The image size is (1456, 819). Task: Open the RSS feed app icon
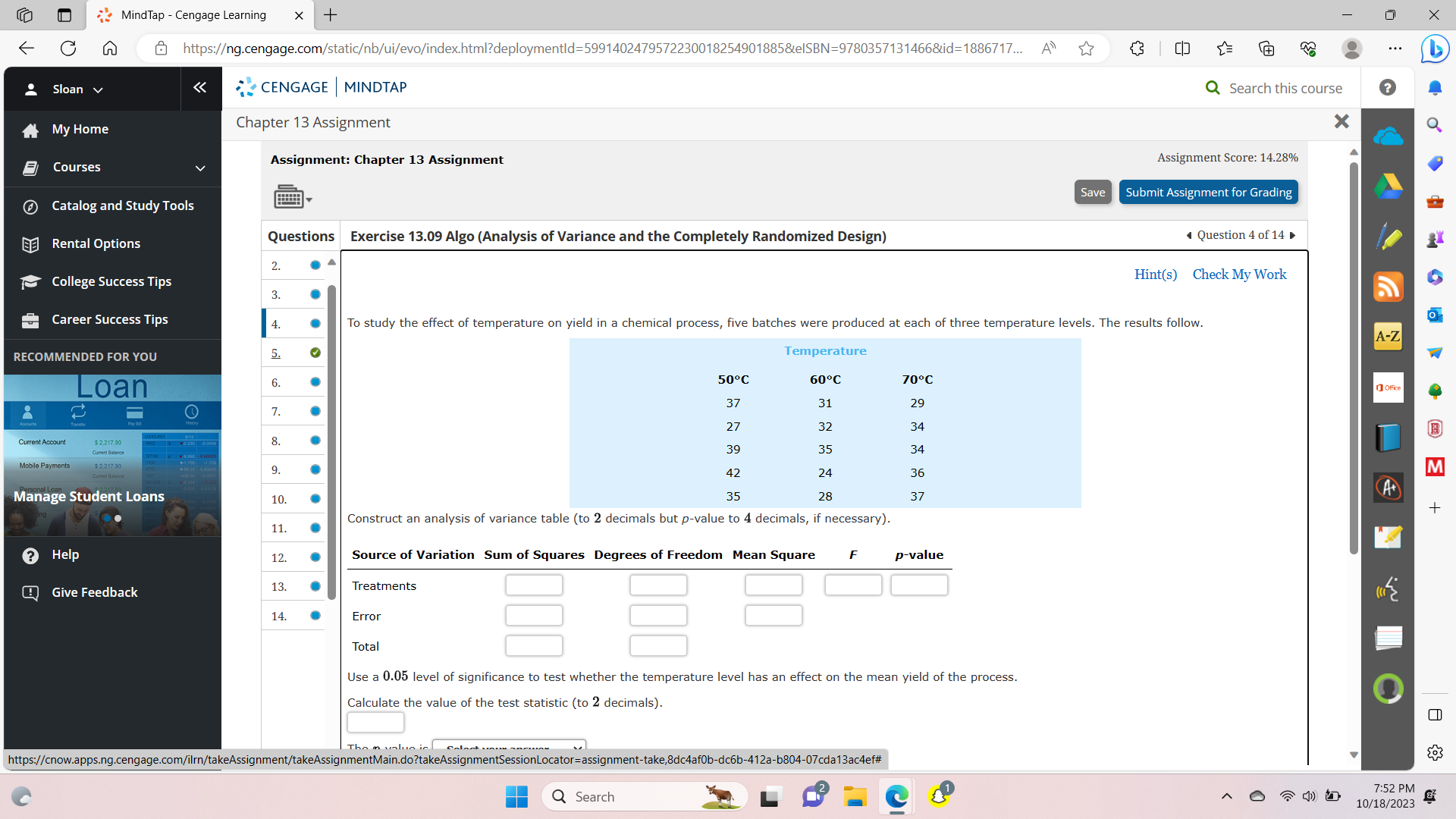(1388, 287)
